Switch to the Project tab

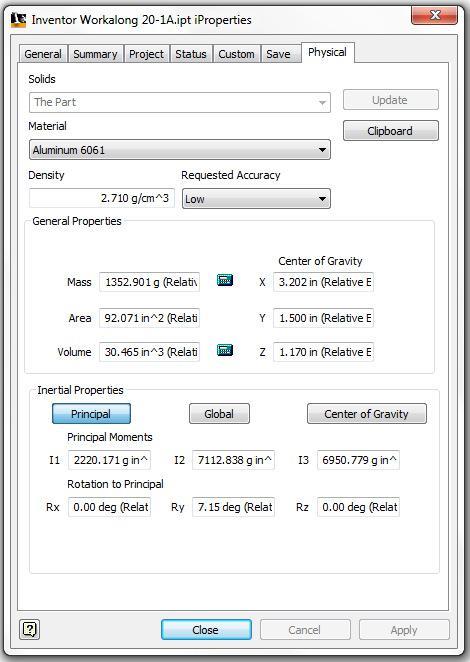point(147,54)
